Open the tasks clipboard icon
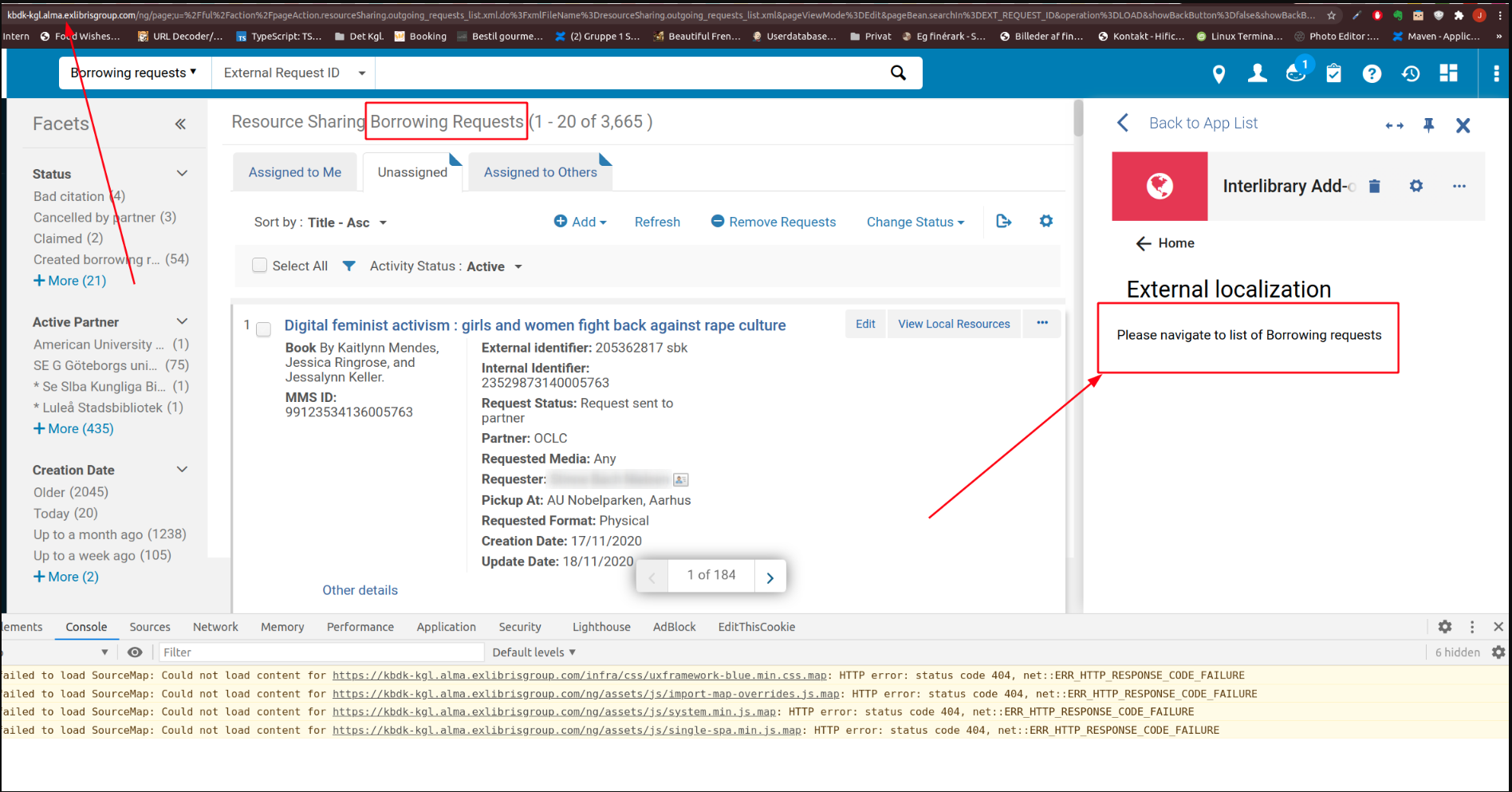The image size is (1512, 792). coord(1333,73)
